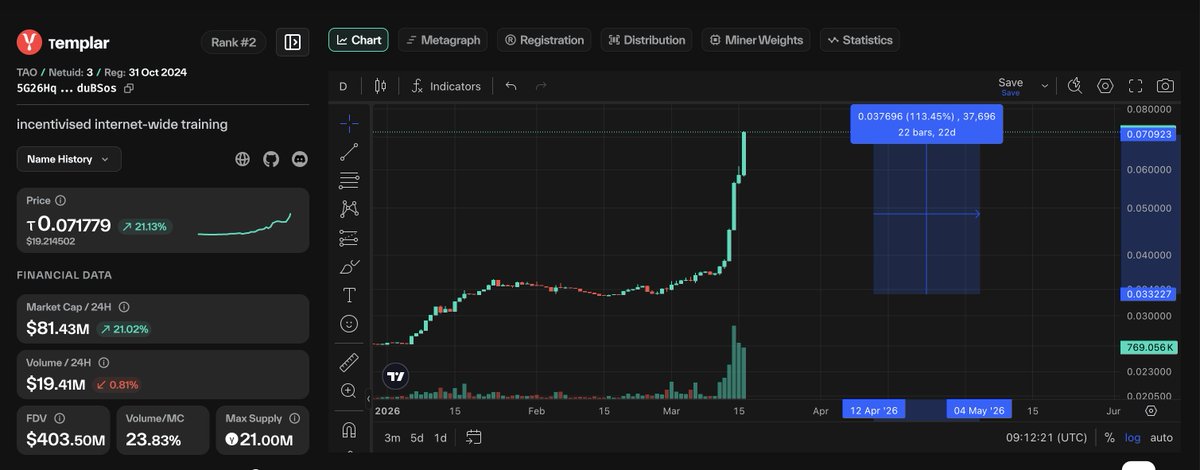Click the price sparkline mini chart
The width and height of the screenshot is (1200, 470).
[x=244, y=225]
